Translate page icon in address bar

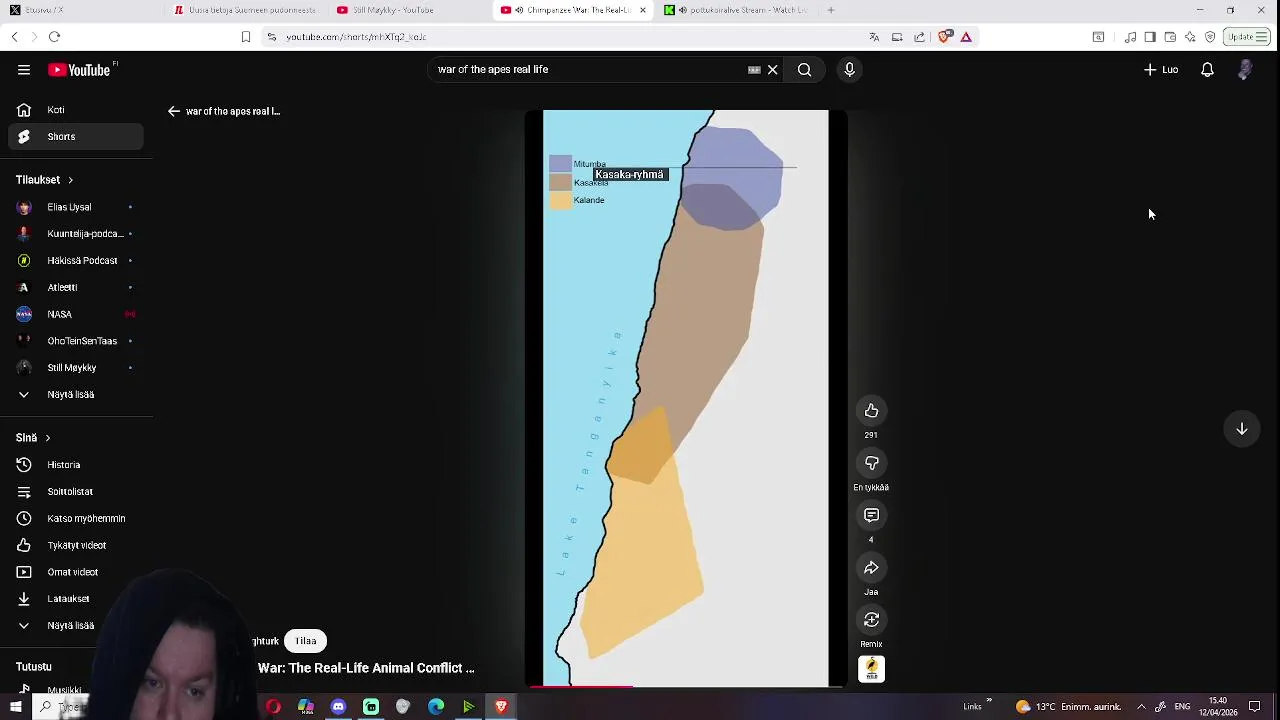click(x=874, y=37)
